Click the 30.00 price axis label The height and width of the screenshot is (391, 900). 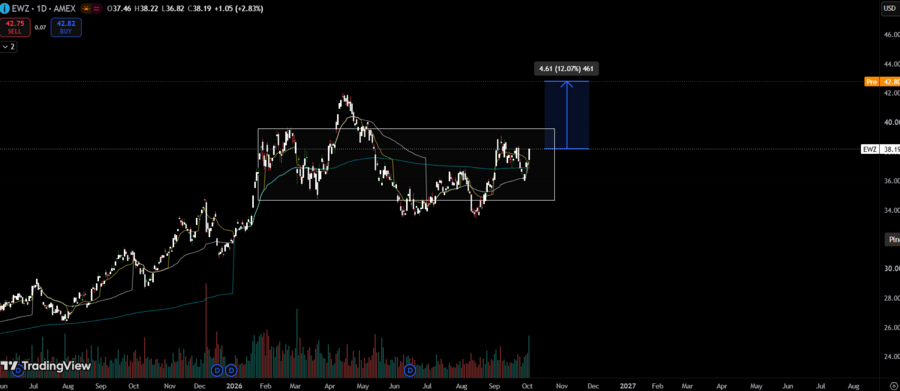tap(891, 269)
